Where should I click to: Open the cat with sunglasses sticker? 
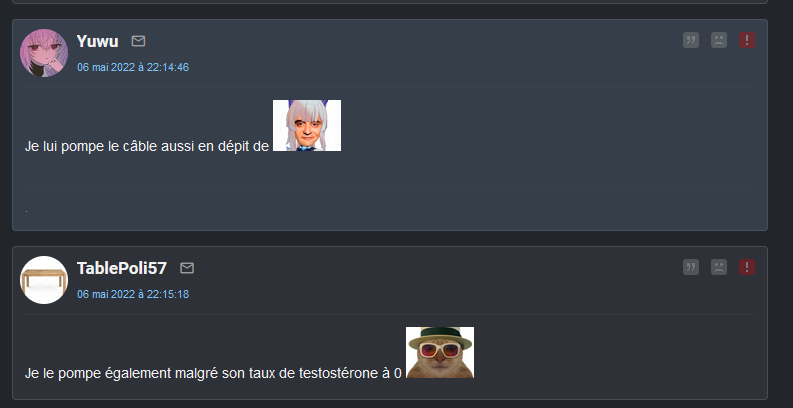coord(440,352)
